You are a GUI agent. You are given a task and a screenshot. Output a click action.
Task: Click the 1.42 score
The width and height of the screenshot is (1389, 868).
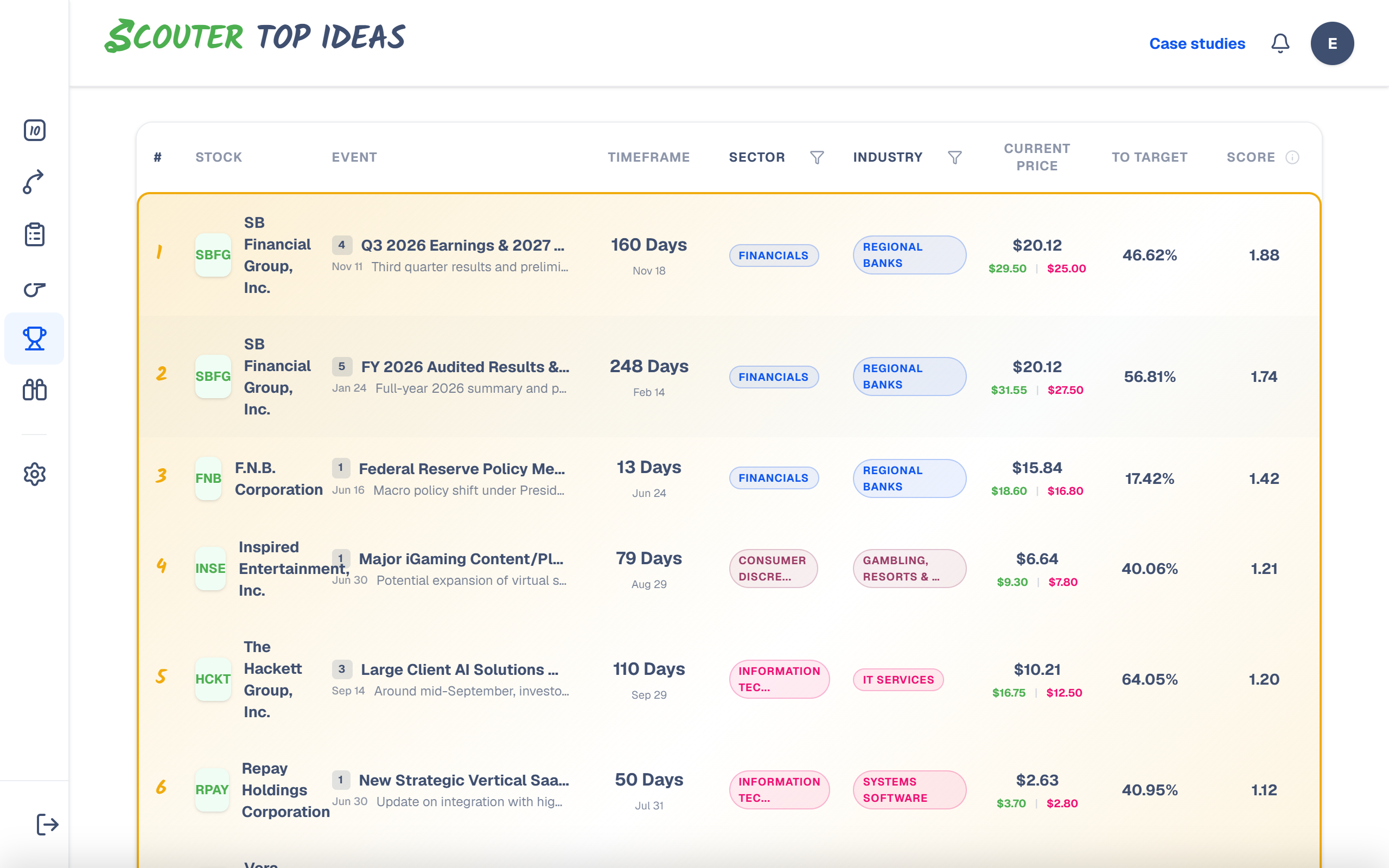click(x=1264, y=479)
